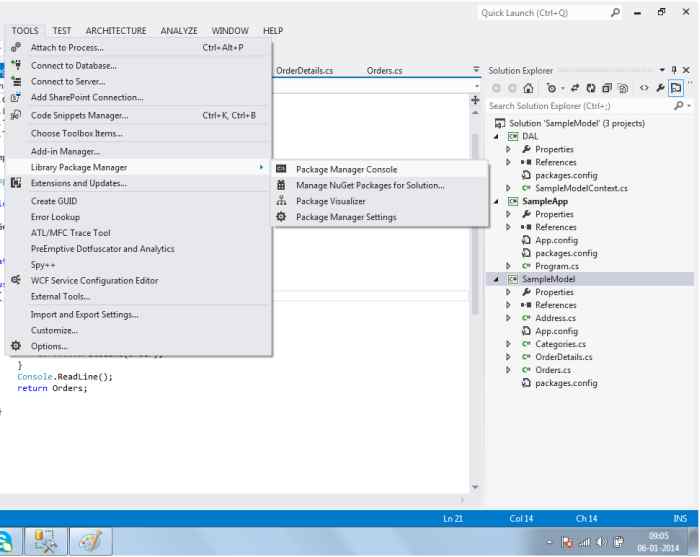Collapse the SampleModel project node
Screen dimensions: 700x557
[x=496, y=279]
